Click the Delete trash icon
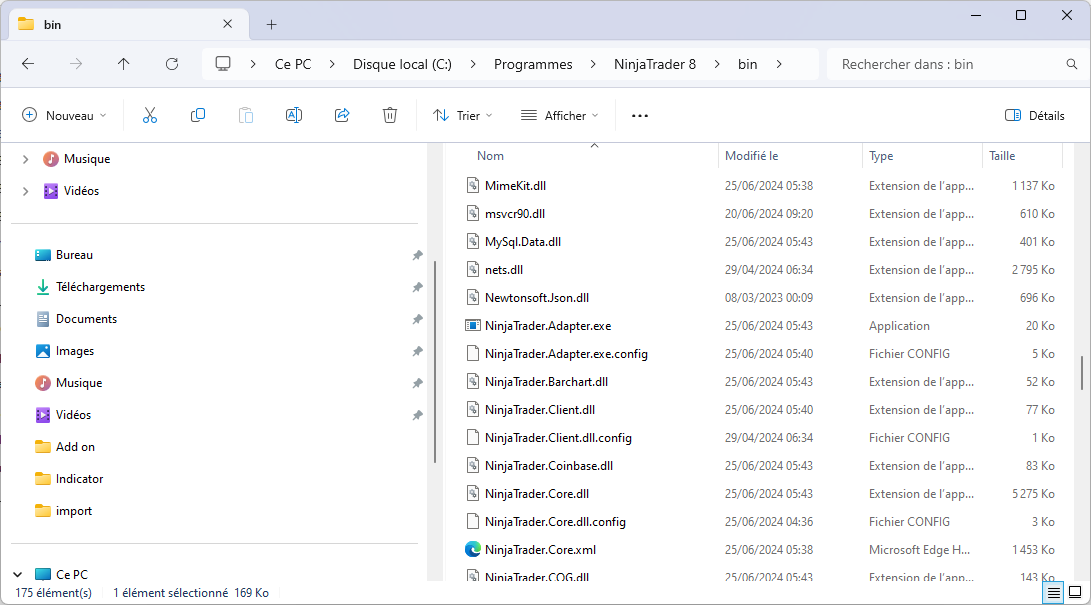 point(390,115)
